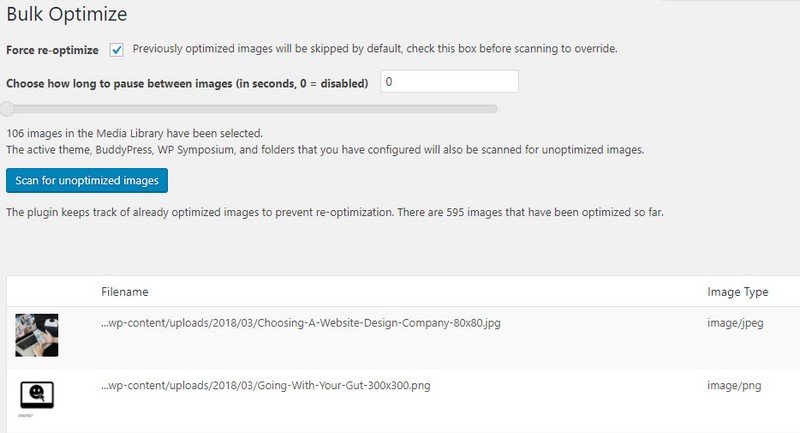800x433 pixels.
Task: Click the previously optimized images description text
Action: 374,48
